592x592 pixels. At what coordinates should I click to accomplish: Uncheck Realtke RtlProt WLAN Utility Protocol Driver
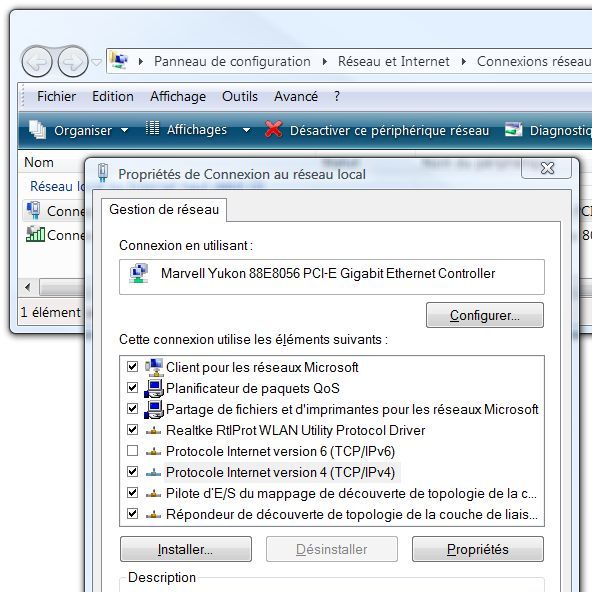[x=133, y=430]
